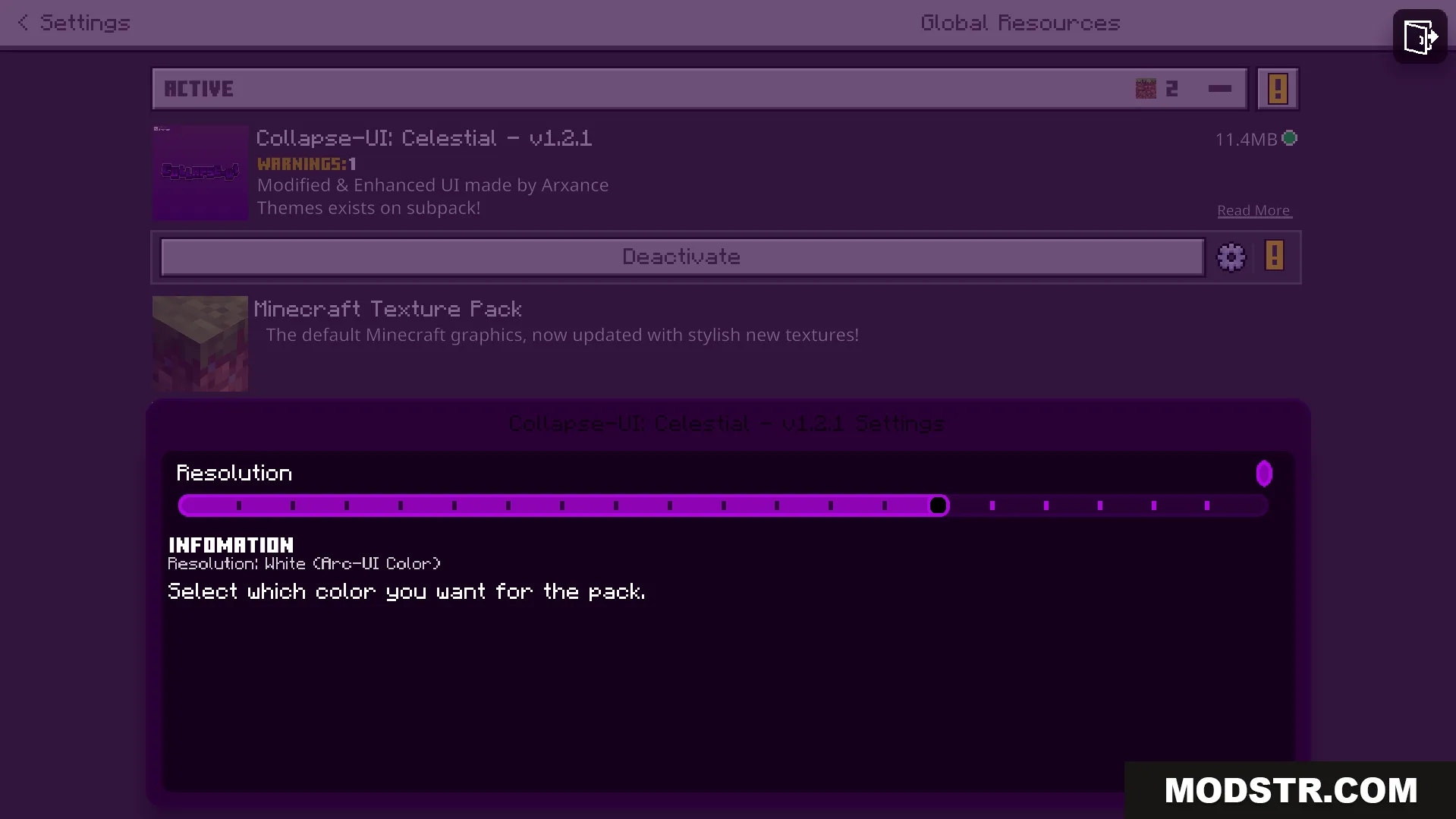Set Resolution slider to last tick
Screen dimensions: 1456x819
click(x=1207, y=506)
